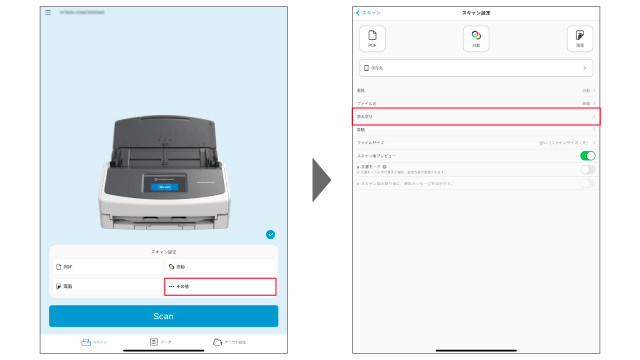Turn off the スキャン後プレビュー toggle

(x=587, y=156)
